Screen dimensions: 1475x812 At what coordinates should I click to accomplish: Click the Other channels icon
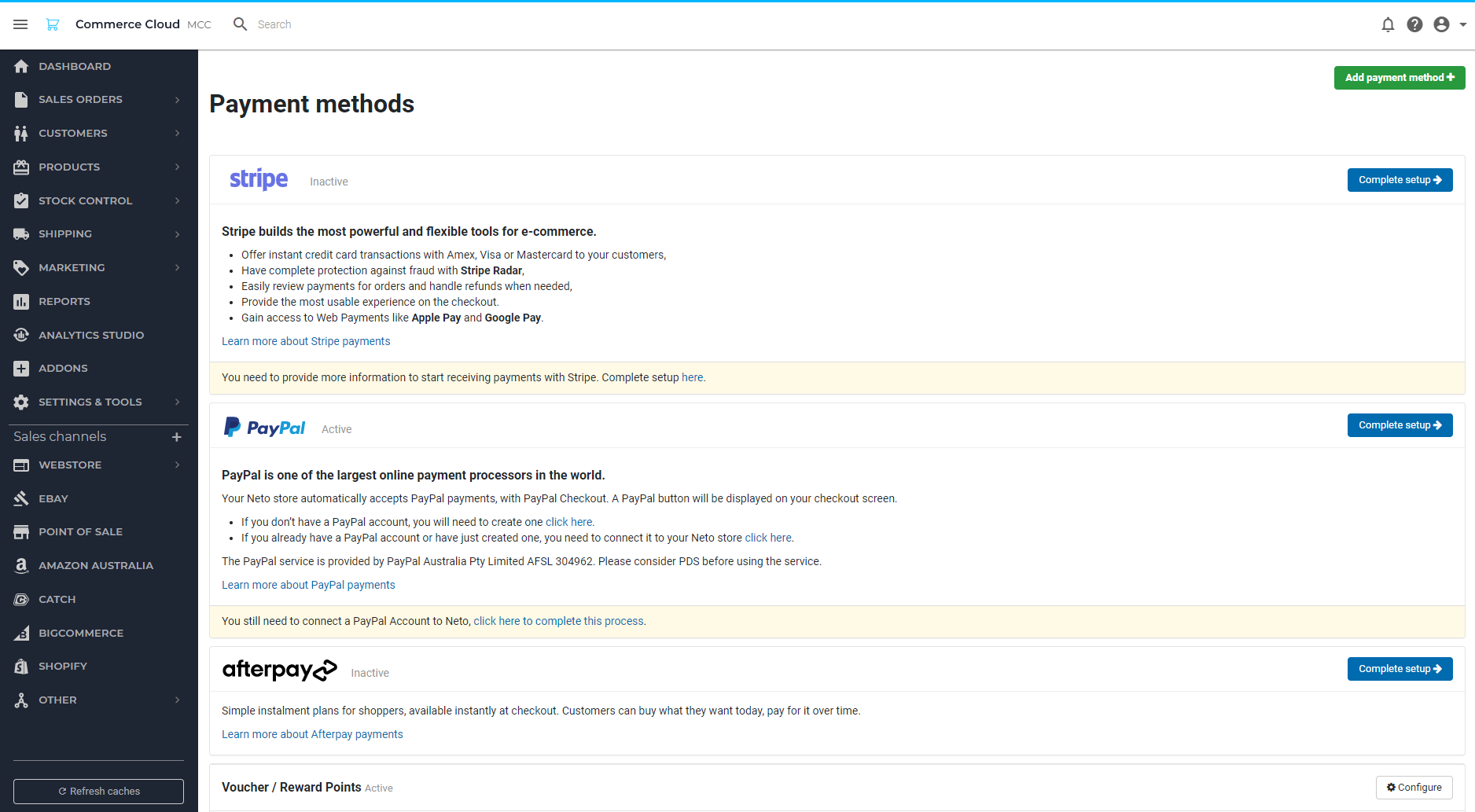21,700
